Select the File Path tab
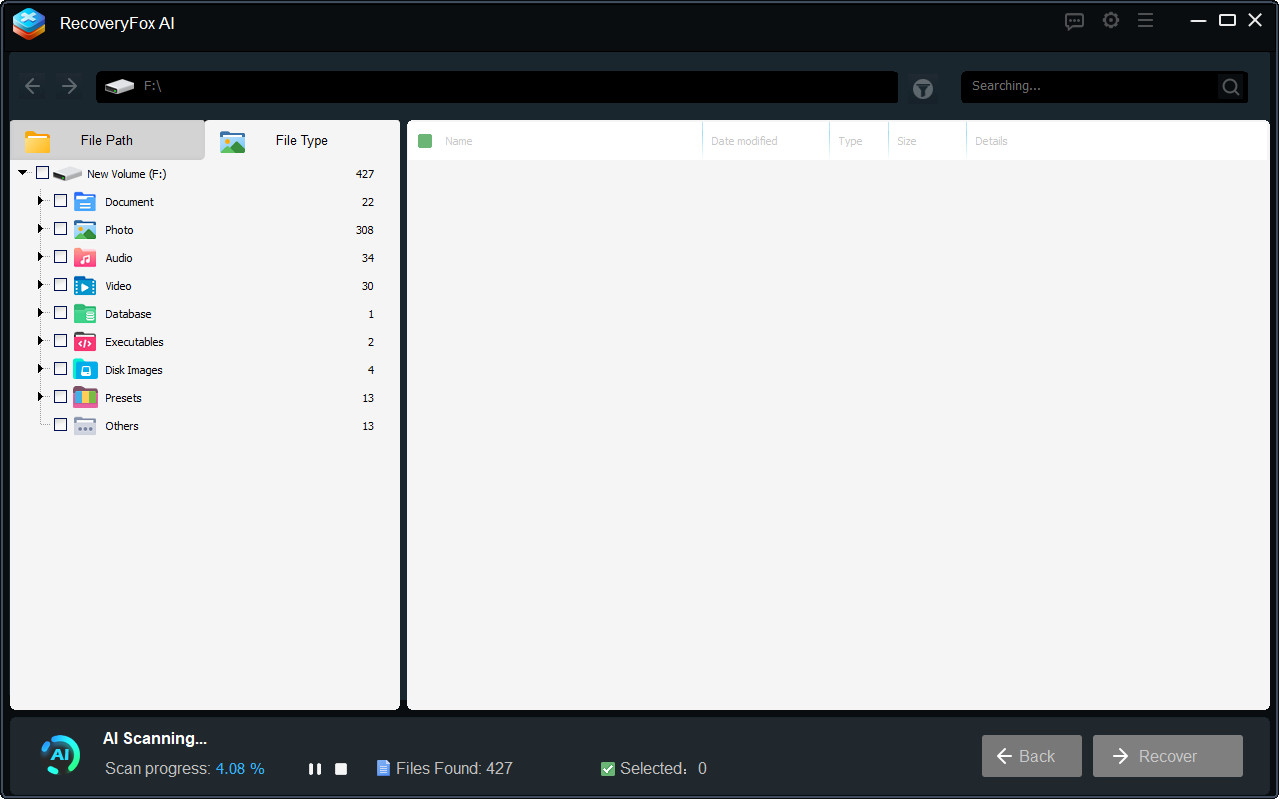Viewport: 1279px width, 799px height. pos(106,140)
